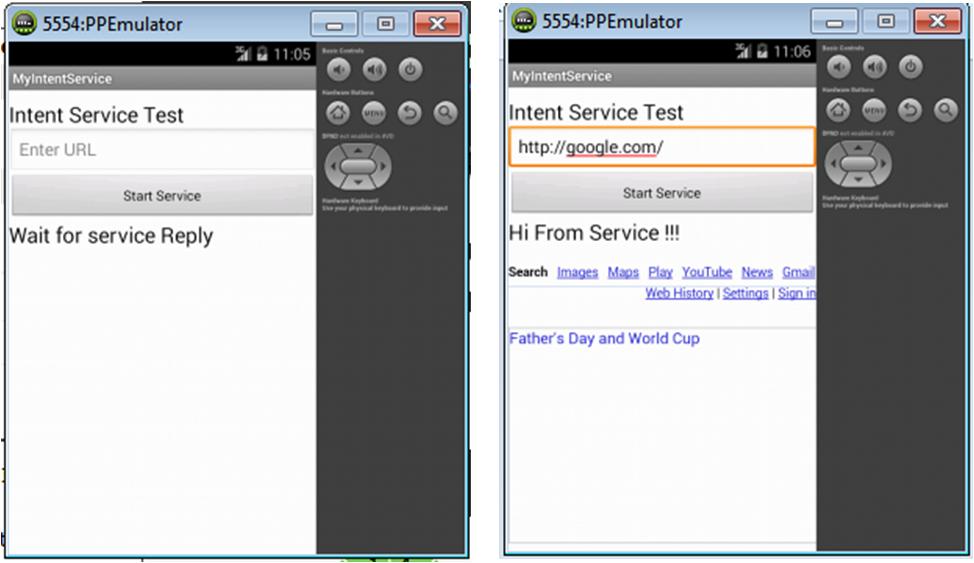Image resolution: width=974 pixels, height=563 pixels.
Task: Click 'Wait for service Reply' text
Action: (x=111, y=236)
